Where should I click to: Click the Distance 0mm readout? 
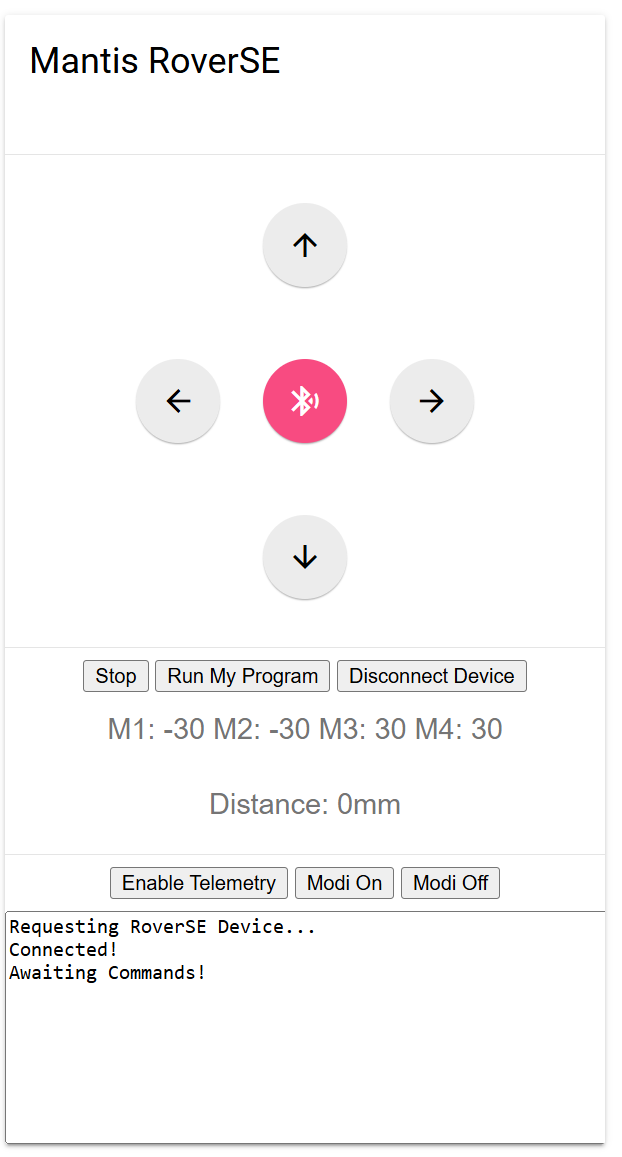[x=305, y=804]
